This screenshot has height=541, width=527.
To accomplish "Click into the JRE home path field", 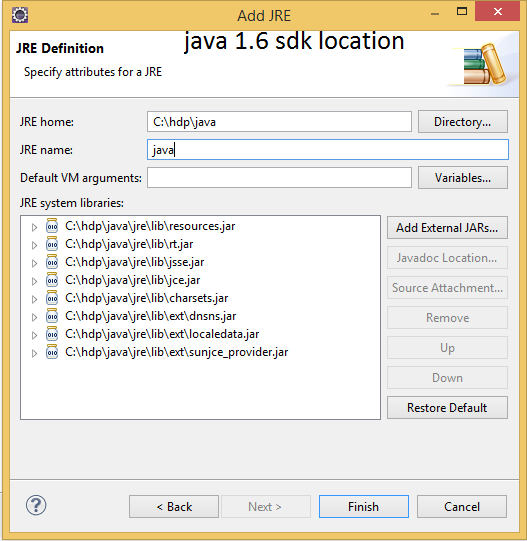I will click(279, 121).
